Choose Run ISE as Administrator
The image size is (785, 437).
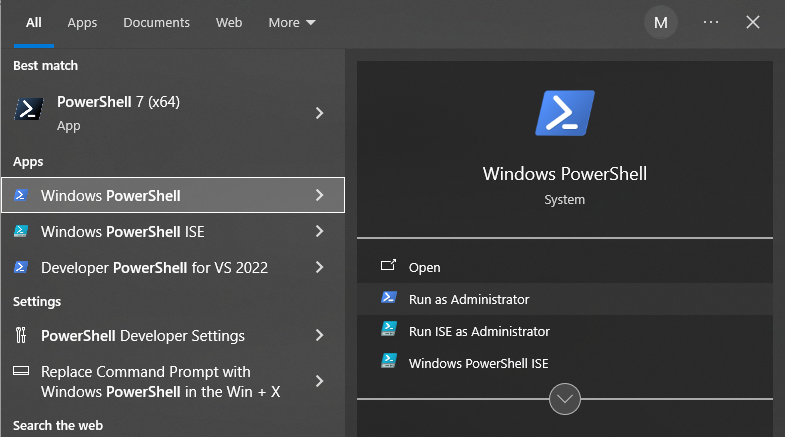565,331
